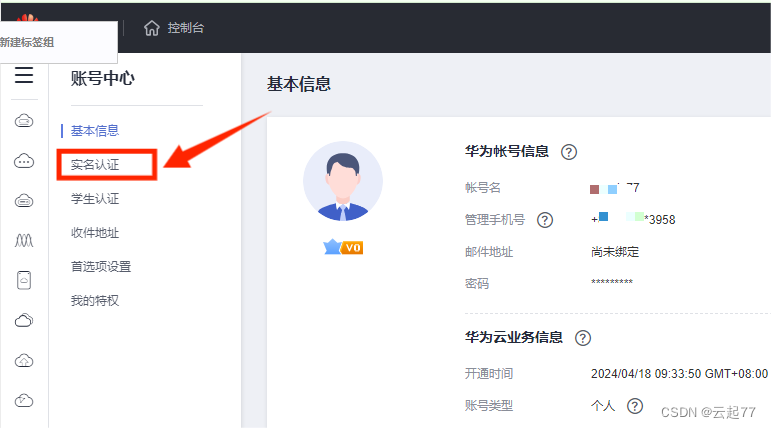Image resolution: width=771 pixels, height=428 pixels.
Task: Open 首选项设置 menu item
Action: 101,267
